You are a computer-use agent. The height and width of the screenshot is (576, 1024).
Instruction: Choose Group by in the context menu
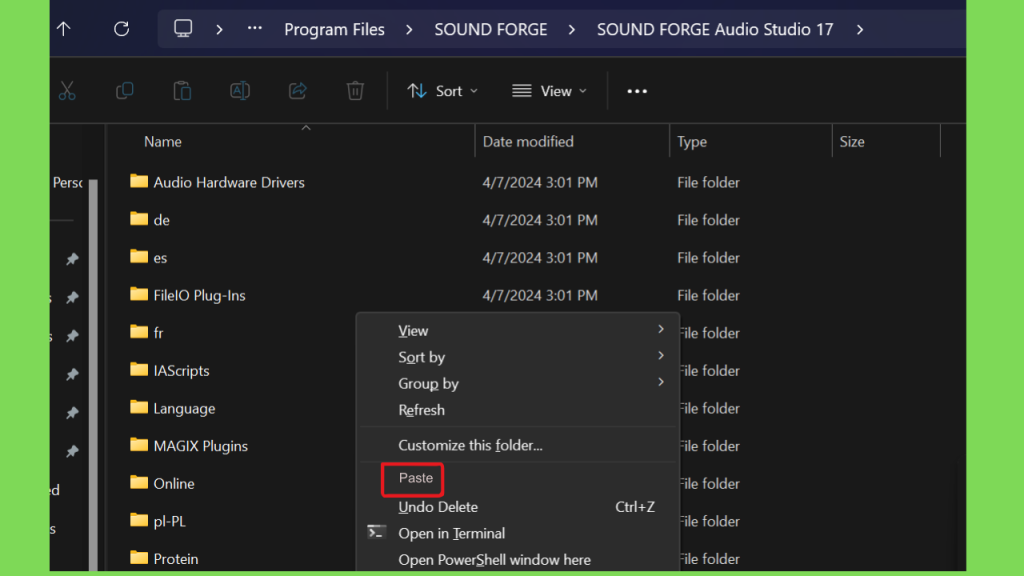(519, 383)
